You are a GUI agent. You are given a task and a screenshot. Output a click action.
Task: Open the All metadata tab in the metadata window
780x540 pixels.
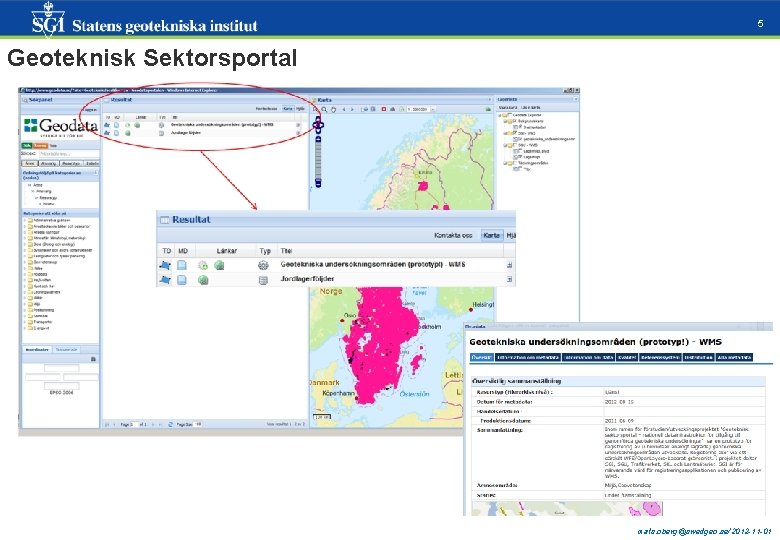734,357
